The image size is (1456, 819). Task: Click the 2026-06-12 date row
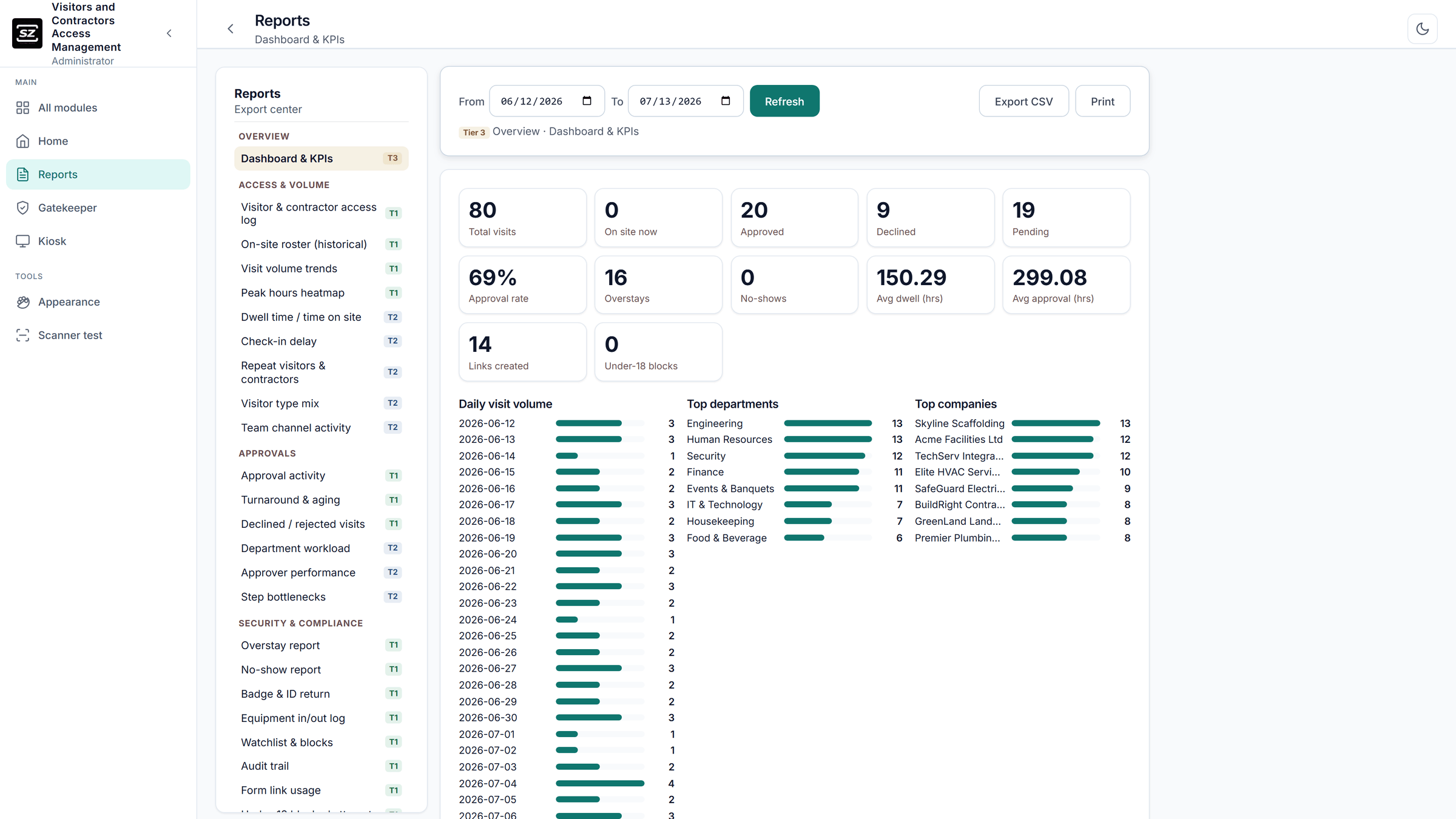566,423
